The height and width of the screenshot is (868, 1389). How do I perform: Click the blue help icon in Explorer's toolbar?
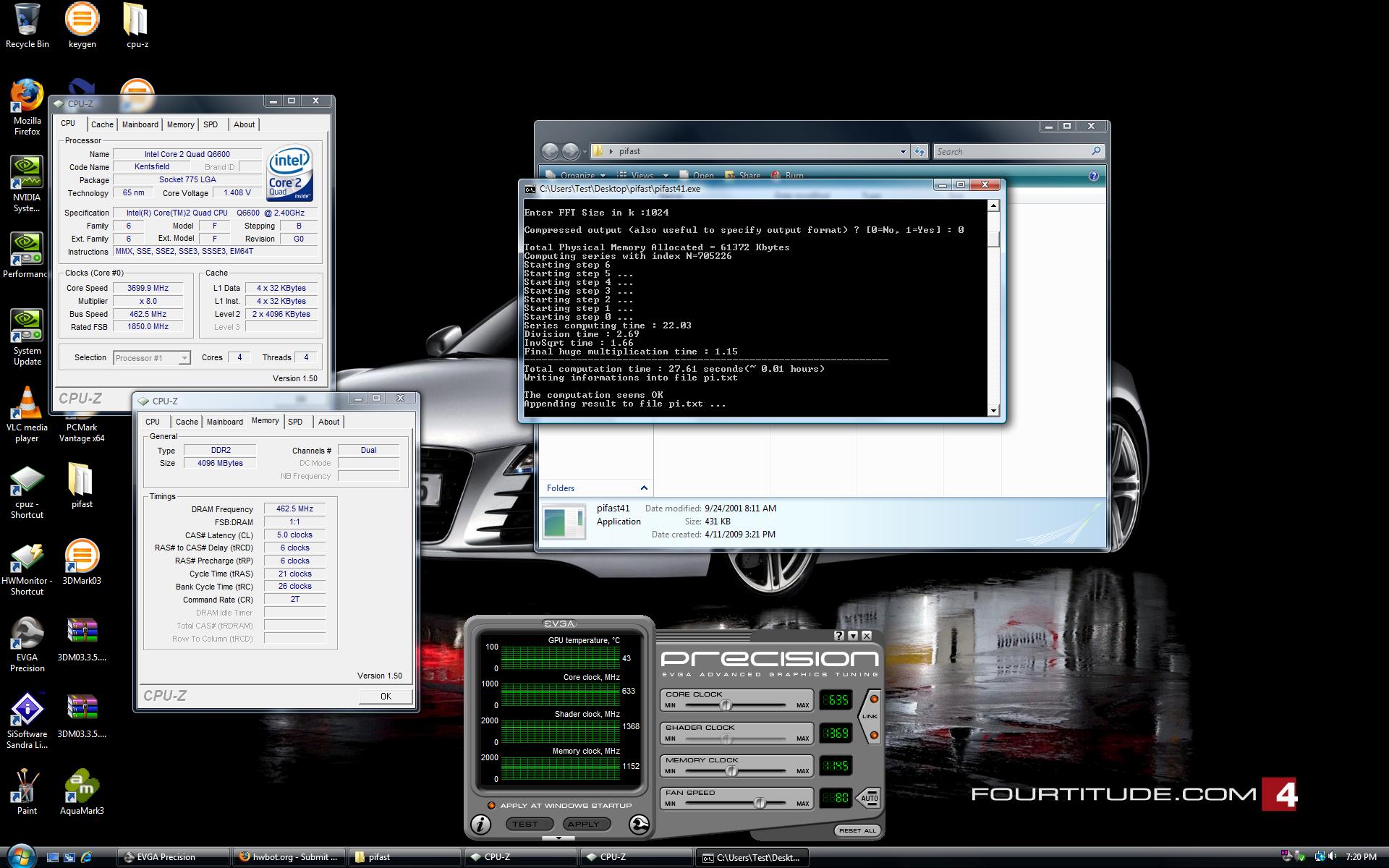click(x=1093, y=176)
